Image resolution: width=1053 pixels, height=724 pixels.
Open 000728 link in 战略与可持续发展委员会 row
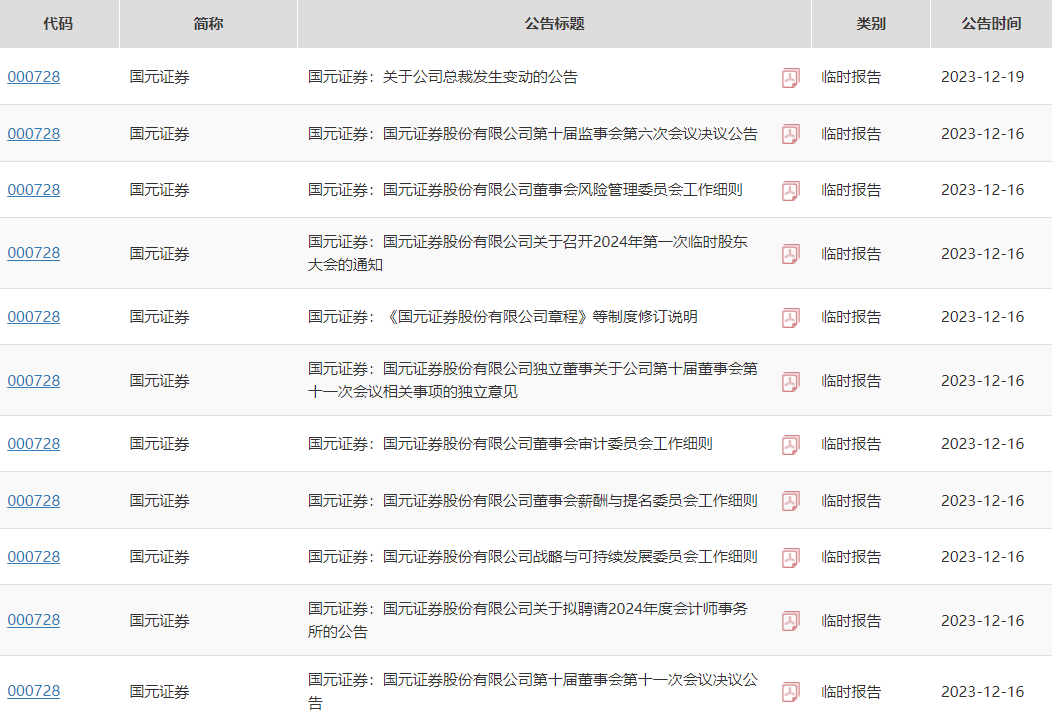point(34,557)
